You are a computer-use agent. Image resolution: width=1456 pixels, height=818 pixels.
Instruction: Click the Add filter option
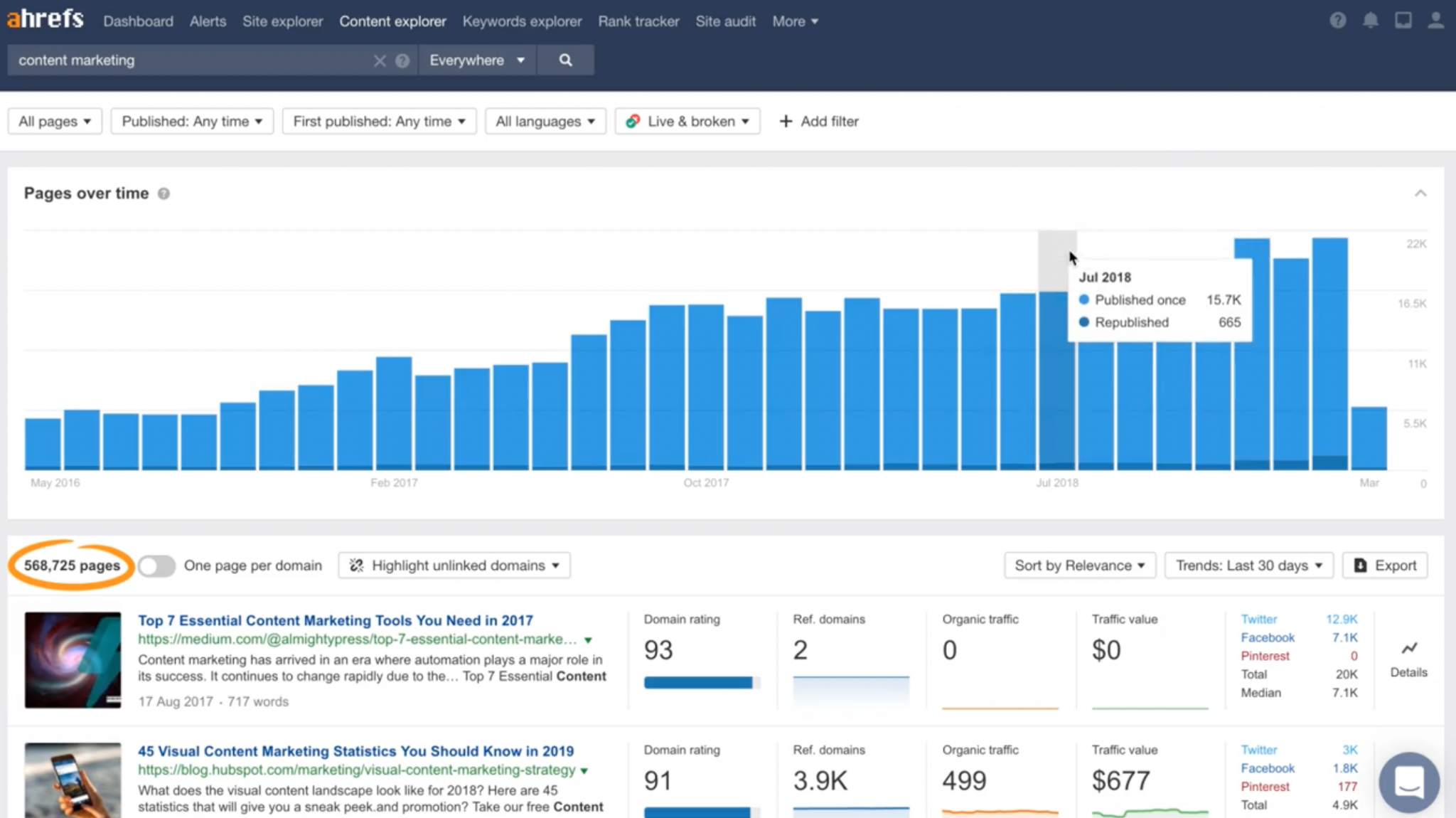pos(819,121)
